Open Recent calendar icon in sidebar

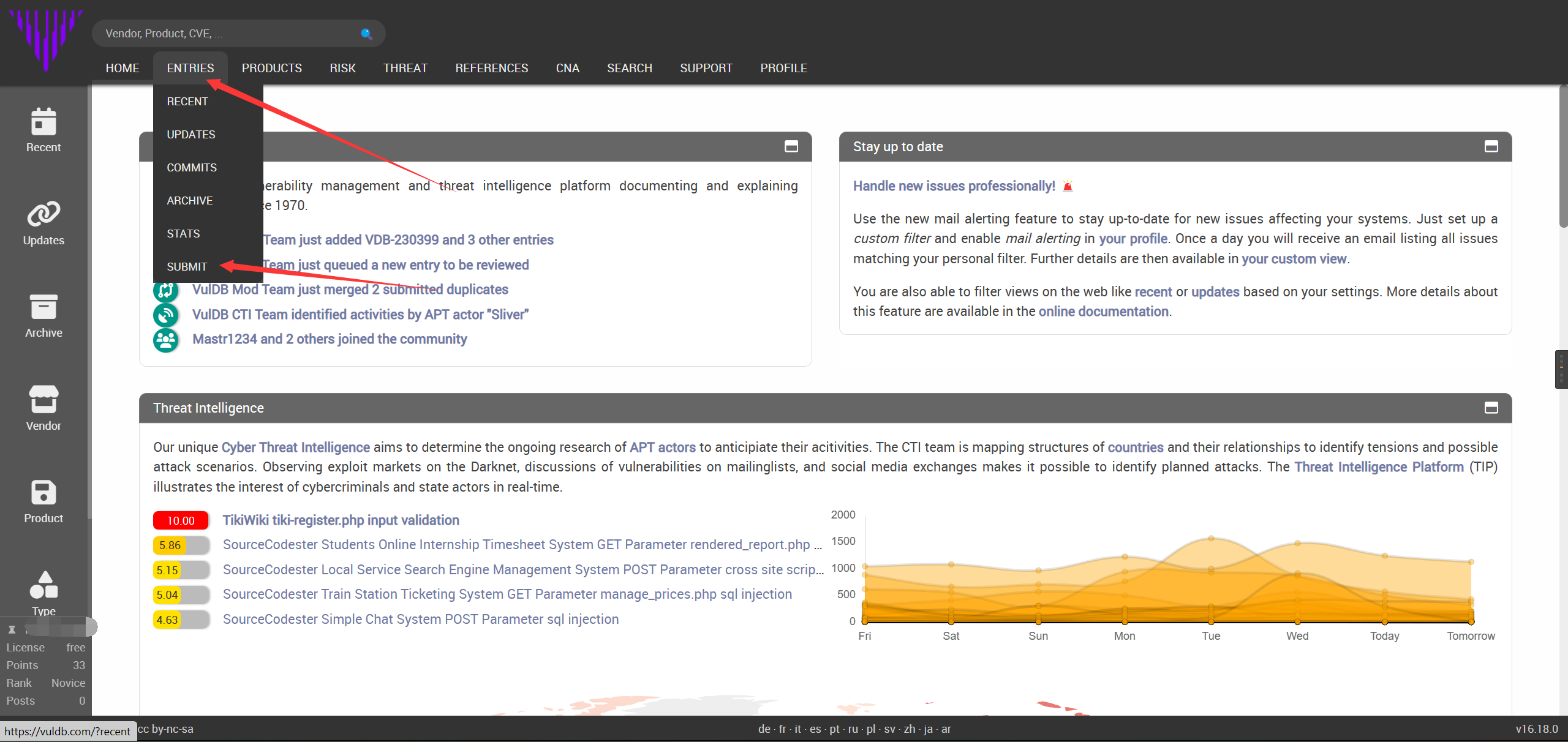coord(43,121)
